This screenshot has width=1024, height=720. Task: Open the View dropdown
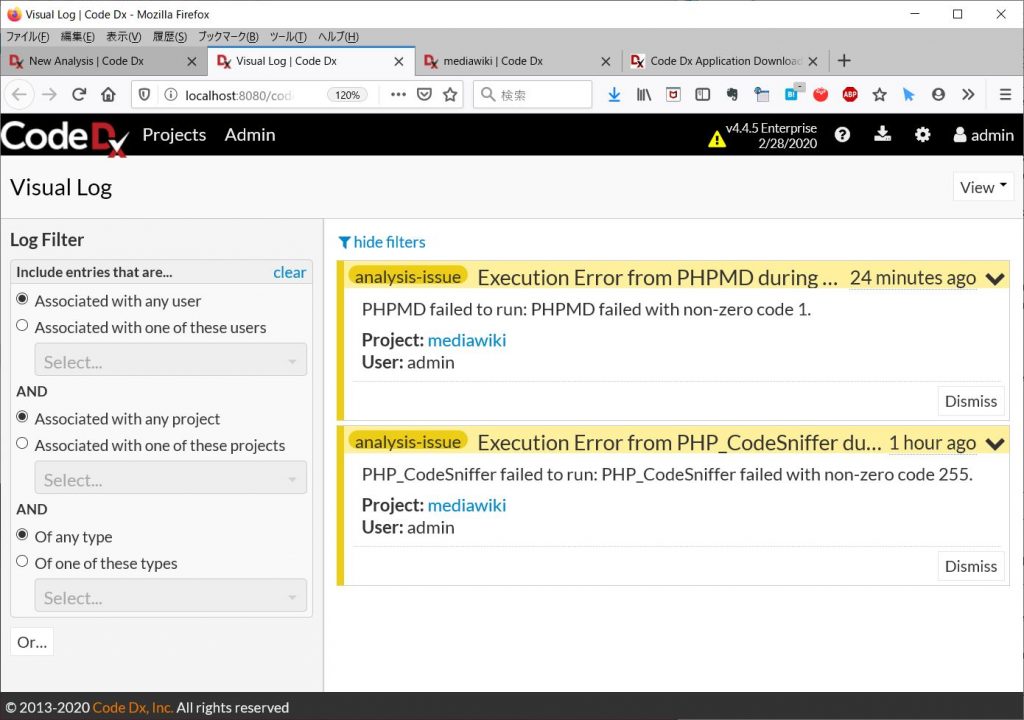click(x=983, y=188)
